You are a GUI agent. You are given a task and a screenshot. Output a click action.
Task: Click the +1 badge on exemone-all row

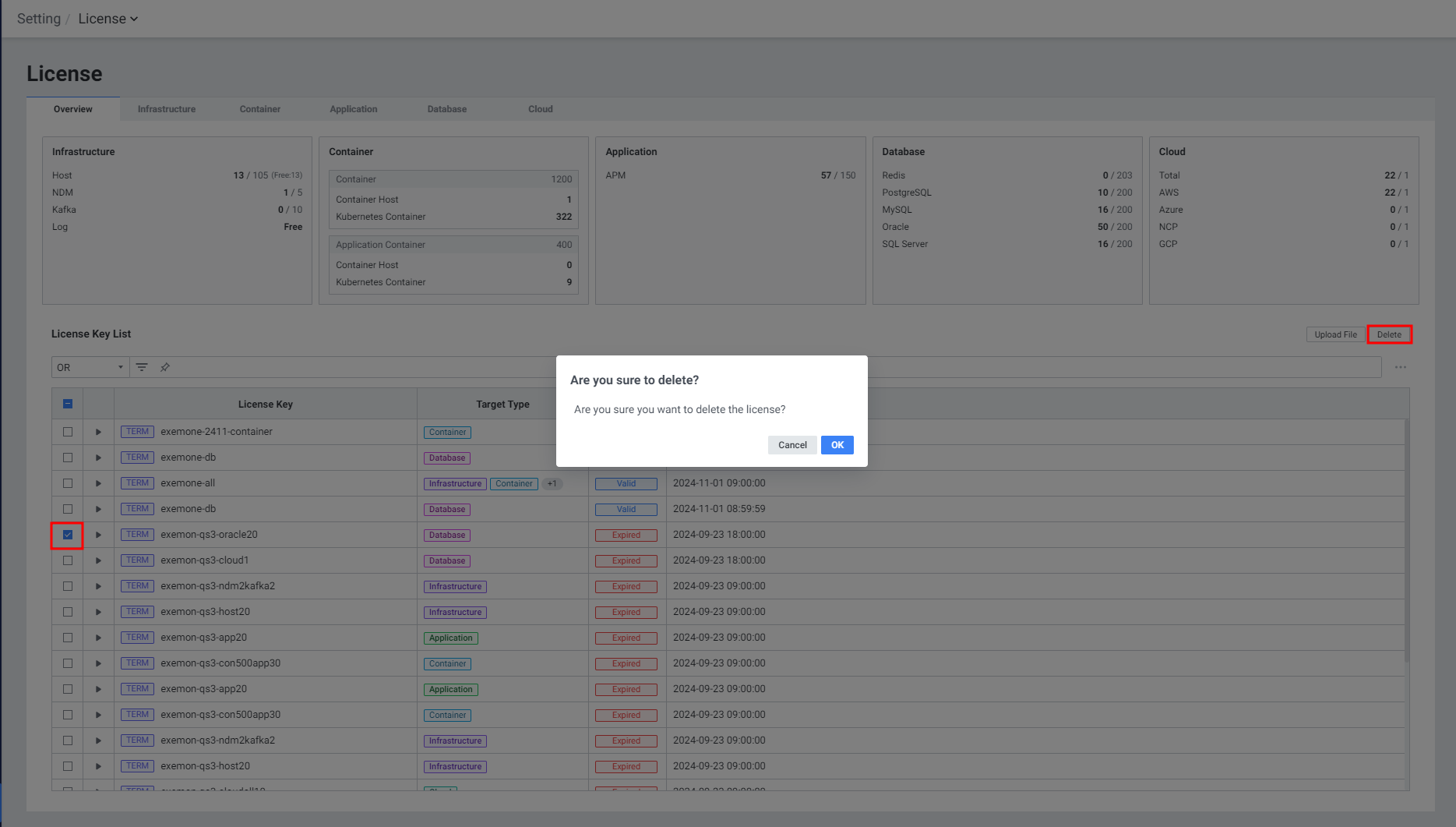point(552,484)
